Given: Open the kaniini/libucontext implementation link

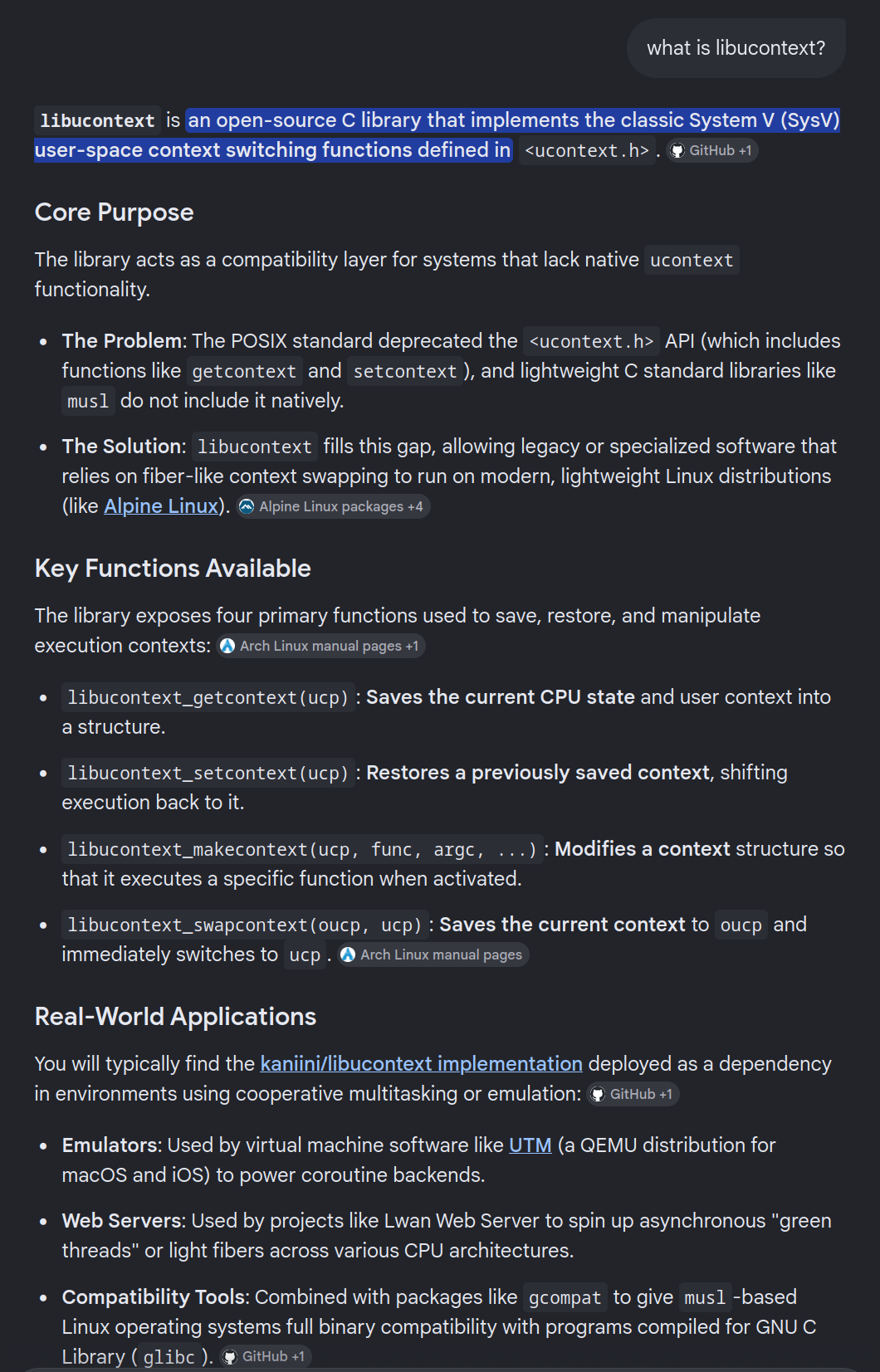Looking at the screenshot, I should click(421, 1063).
